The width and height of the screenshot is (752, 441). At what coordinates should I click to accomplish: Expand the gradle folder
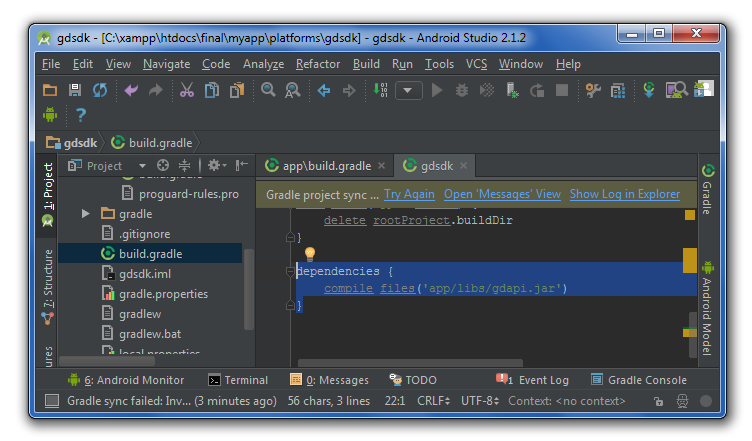tap(85, 214)
